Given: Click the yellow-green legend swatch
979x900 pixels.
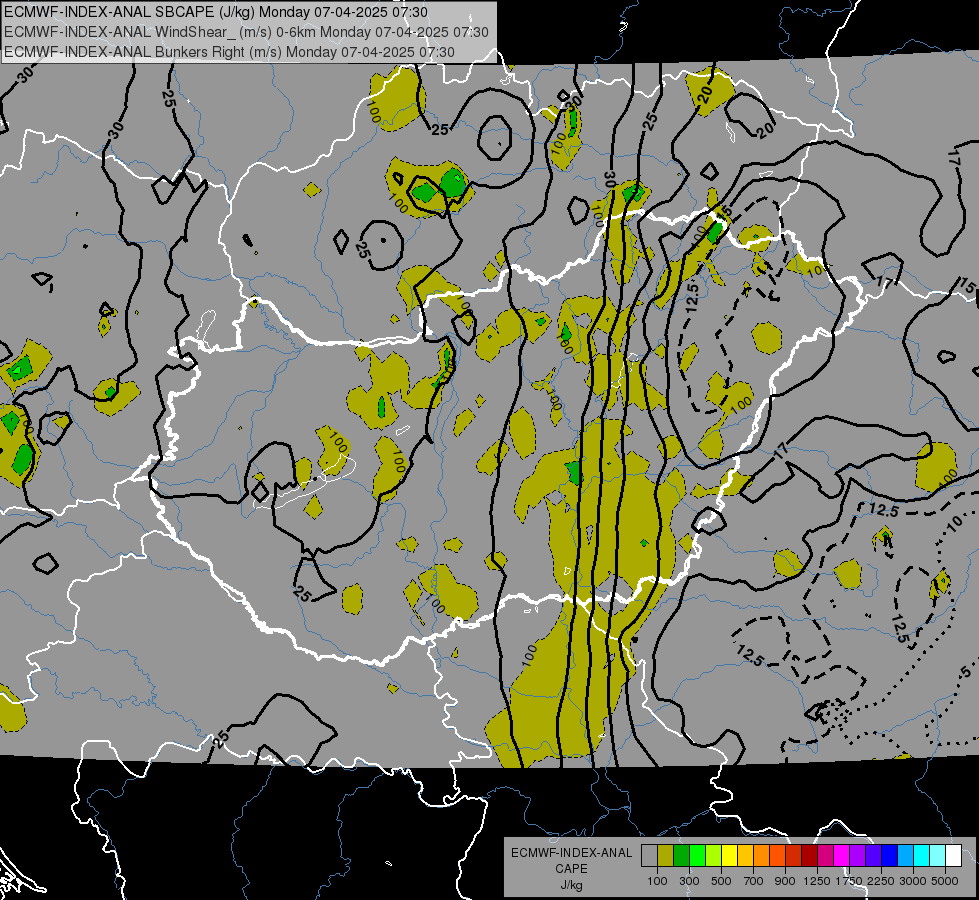Looking at the screenshot, I should point(714,855).
